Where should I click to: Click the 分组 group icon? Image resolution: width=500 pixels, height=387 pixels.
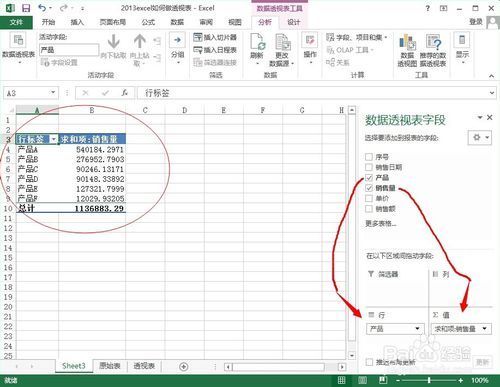pos(177,40)
